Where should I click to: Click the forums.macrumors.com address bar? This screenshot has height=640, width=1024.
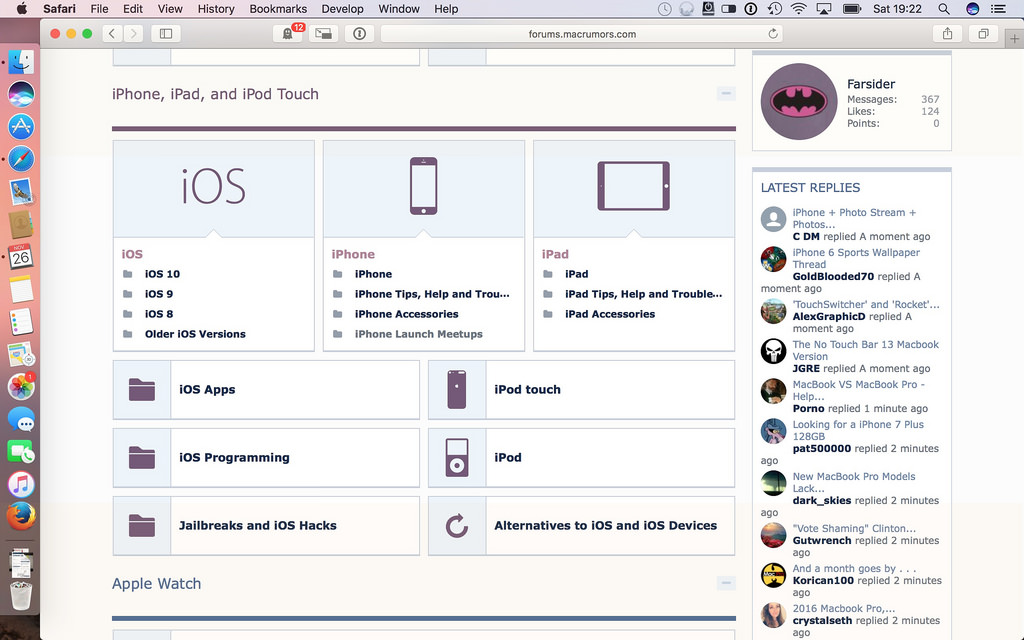click(x=582, y=34)
